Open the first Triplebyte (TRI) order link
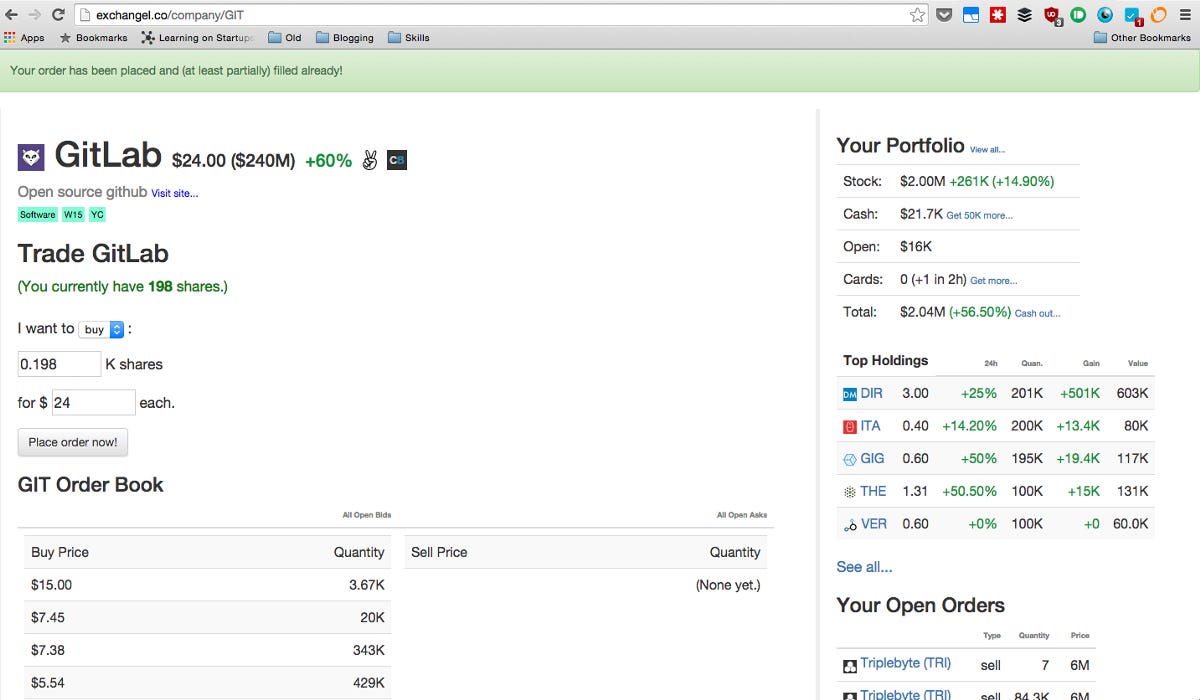1200x700 pixels. pyautogui.click(x=906, y=663)
